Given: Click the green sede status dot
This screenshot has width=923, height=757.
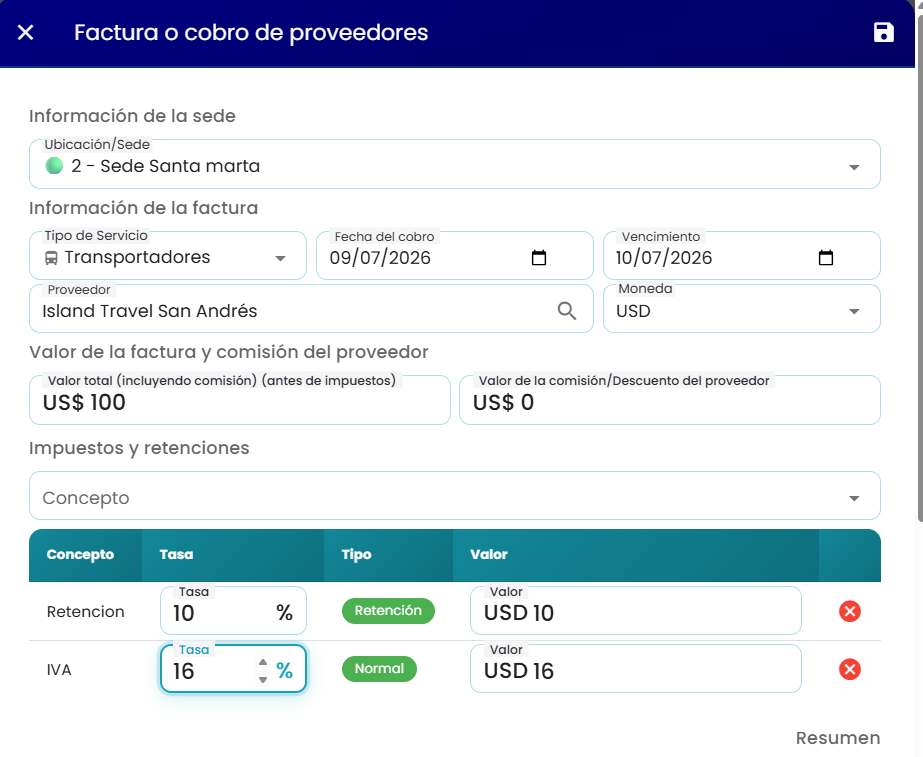Looking at the screenshot, I should pos(54,166).
